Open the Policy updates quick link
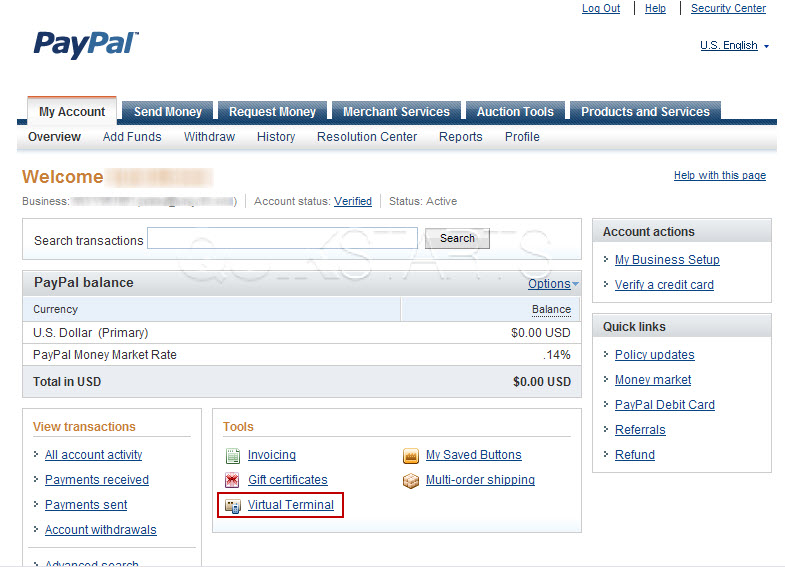 [655, 355]
